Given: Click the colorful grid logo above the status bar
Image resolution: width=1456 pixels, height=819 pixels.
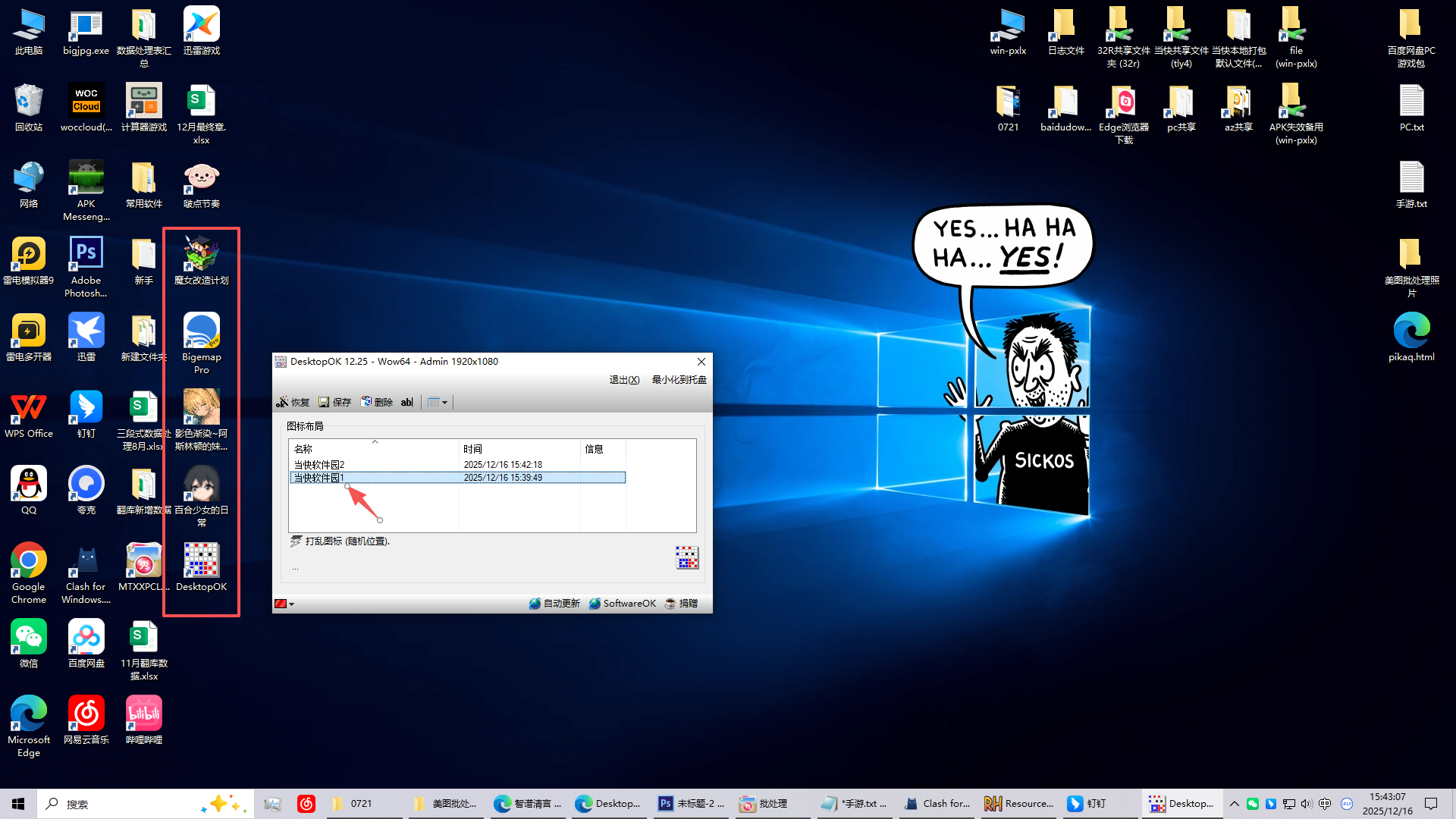Looking at the screenshot, I should [x=686, y=558].
